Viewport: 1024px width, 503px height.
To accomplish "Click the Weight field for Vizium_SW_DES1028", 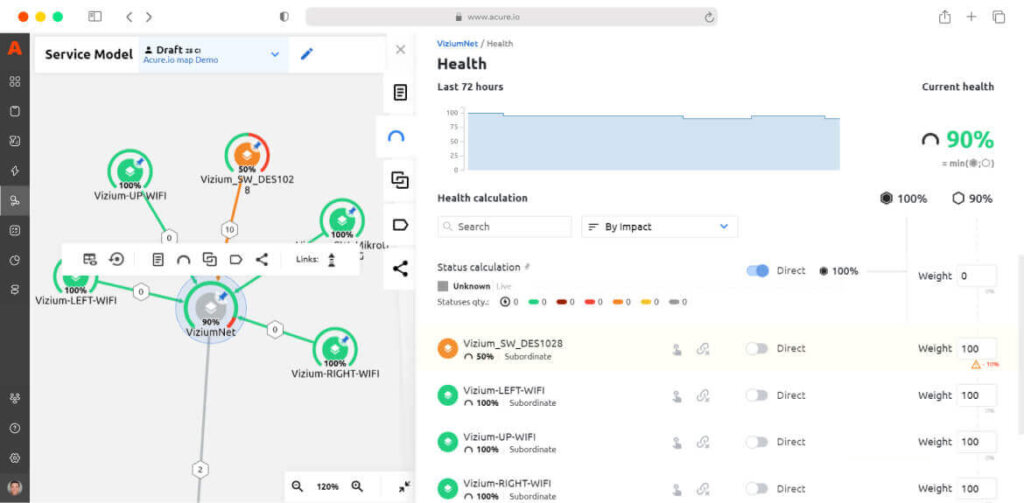I will coord(976,349).
